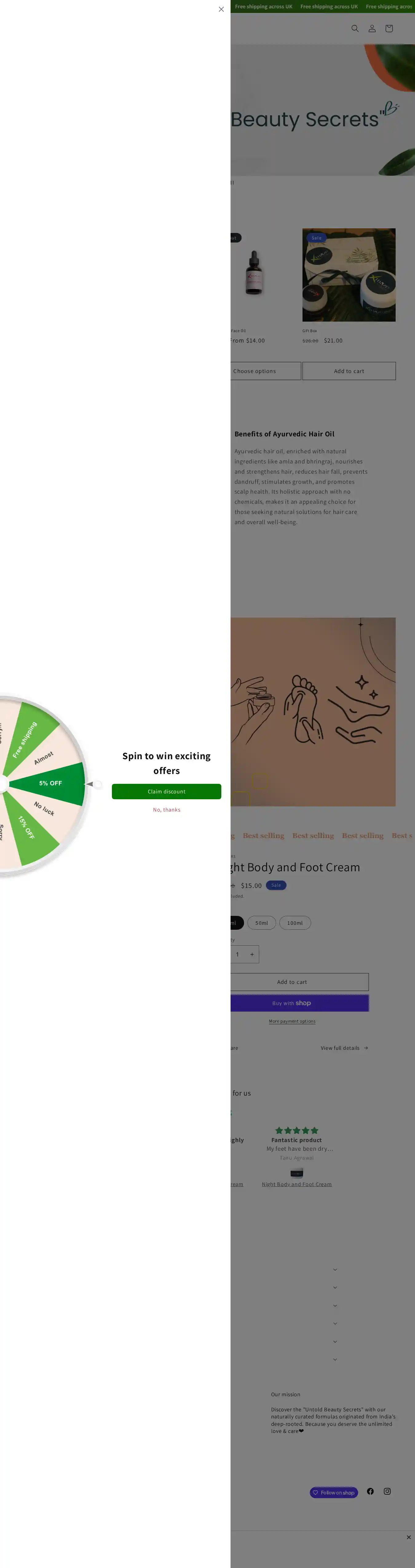Click the Claim discount button

coord(167,791)
